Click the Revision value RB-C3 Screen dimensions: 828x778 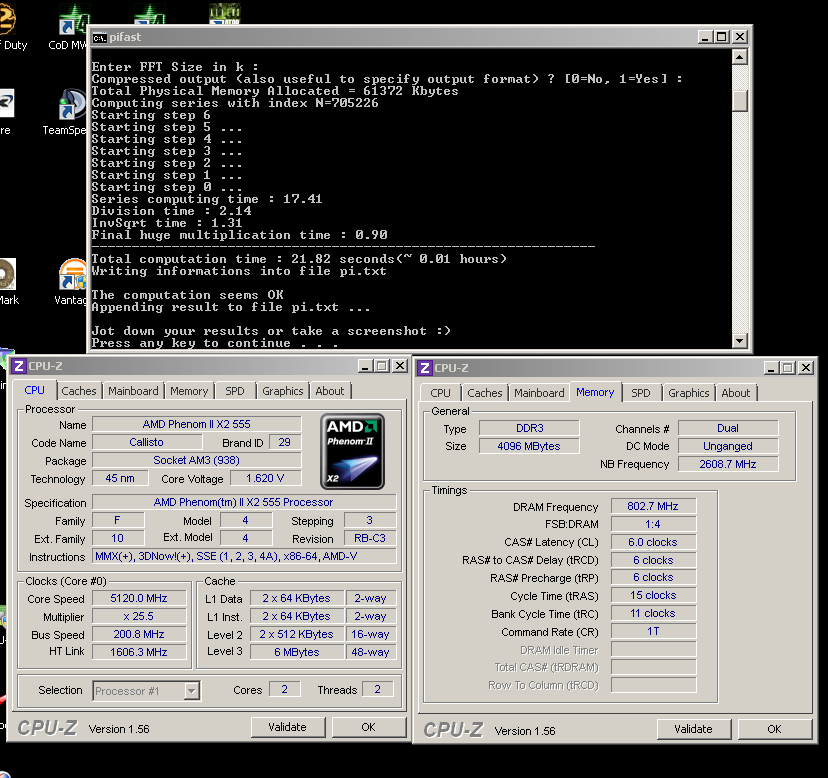pos(370,538)
